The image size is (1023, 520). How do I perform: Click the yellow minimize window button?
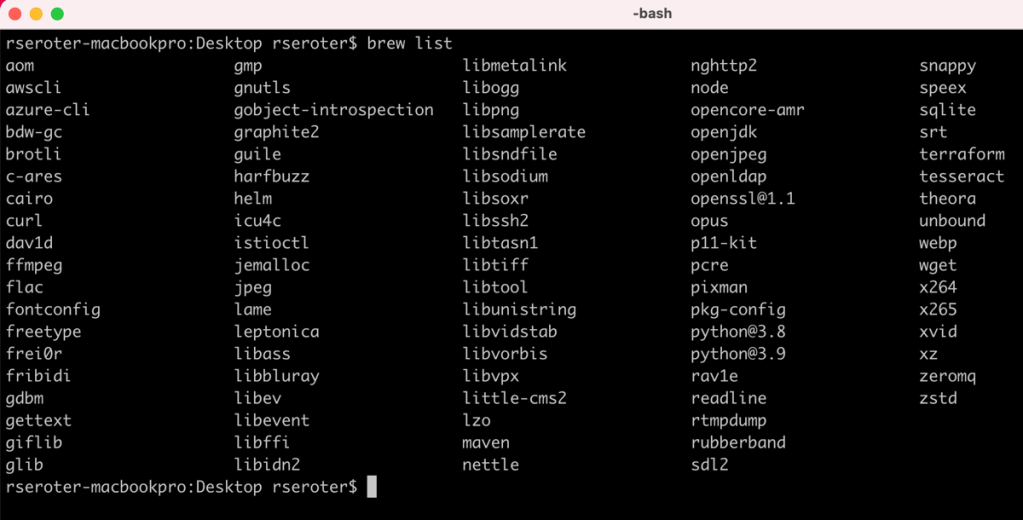click(36, 14)
